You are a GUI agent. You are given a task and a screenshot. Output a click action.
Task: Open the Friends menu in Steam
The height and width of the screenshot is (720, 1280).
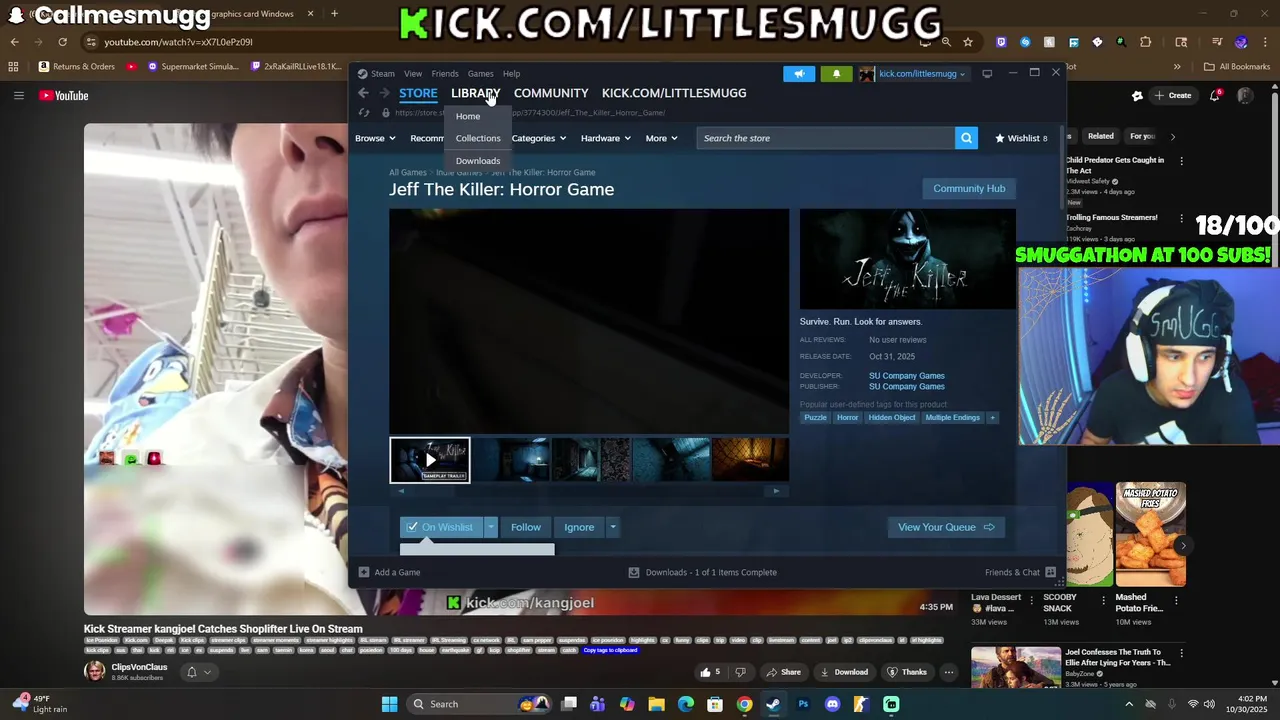pyautogui.click(x=445, y=73)
